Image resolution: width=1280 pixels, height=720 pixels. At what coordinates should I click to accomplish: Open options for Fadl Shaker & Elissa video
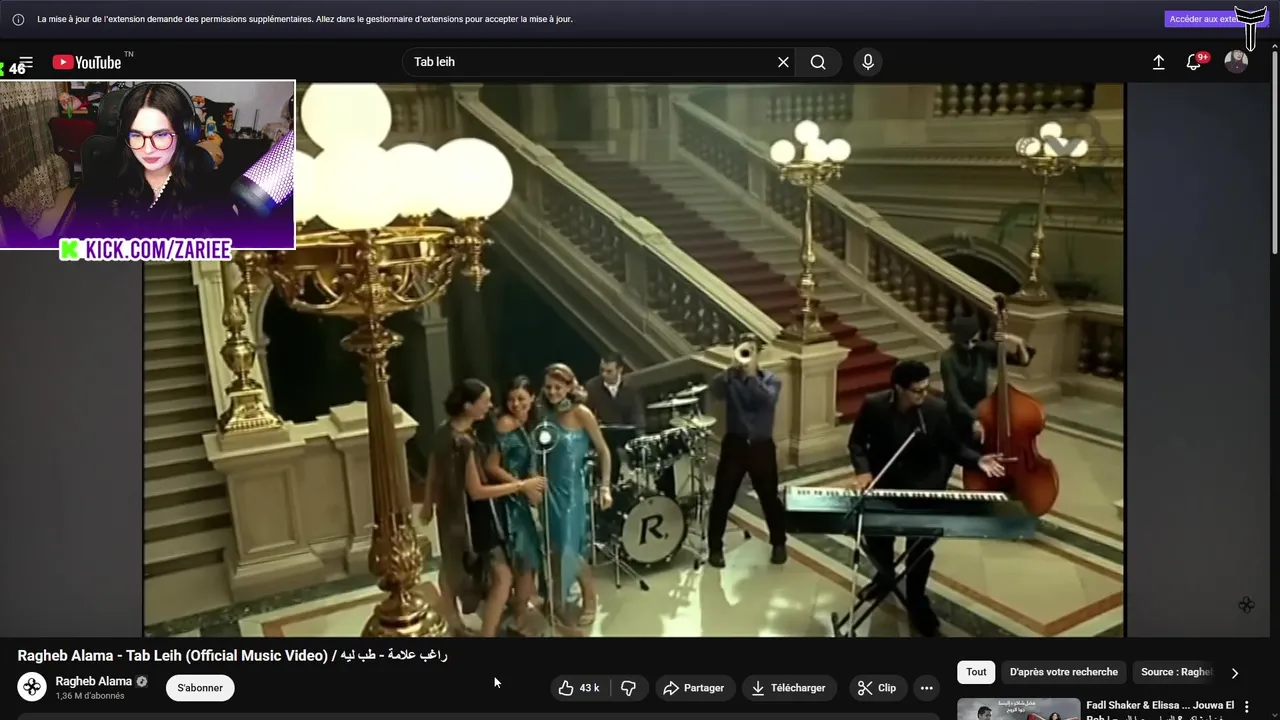[1246, 707]
